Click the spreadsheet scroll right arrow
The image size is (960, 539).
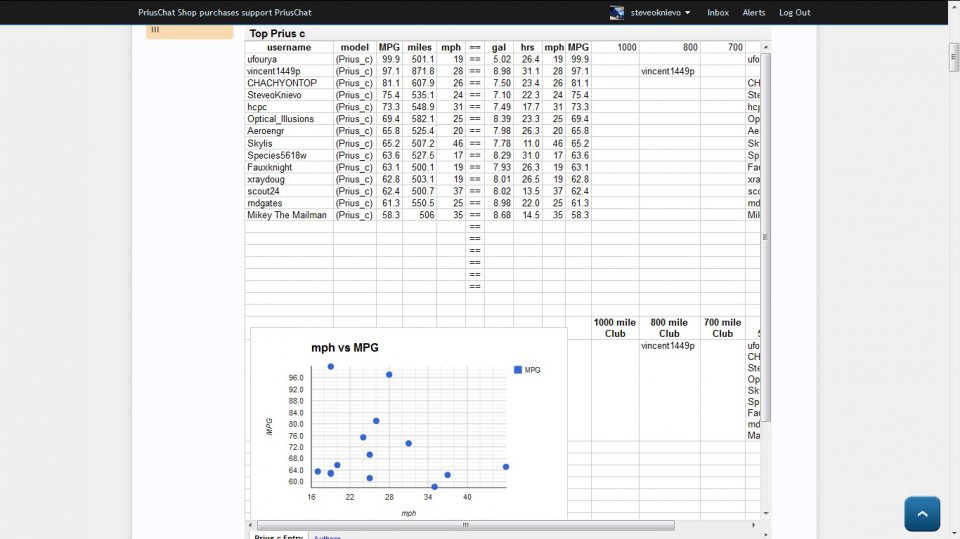point(753,525)
